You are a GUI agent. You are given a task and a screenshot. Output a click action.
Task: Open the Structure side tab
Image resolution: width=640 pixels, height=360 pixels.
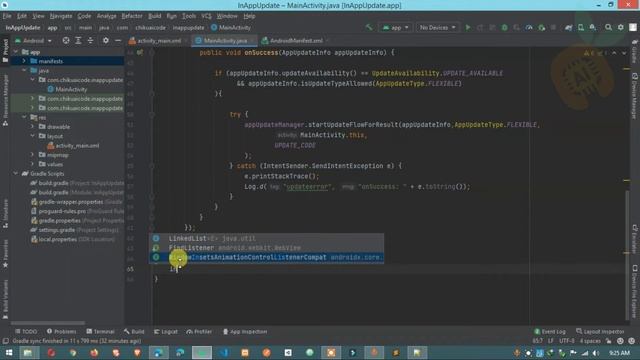pyautogui.click(x=5, y=213)
